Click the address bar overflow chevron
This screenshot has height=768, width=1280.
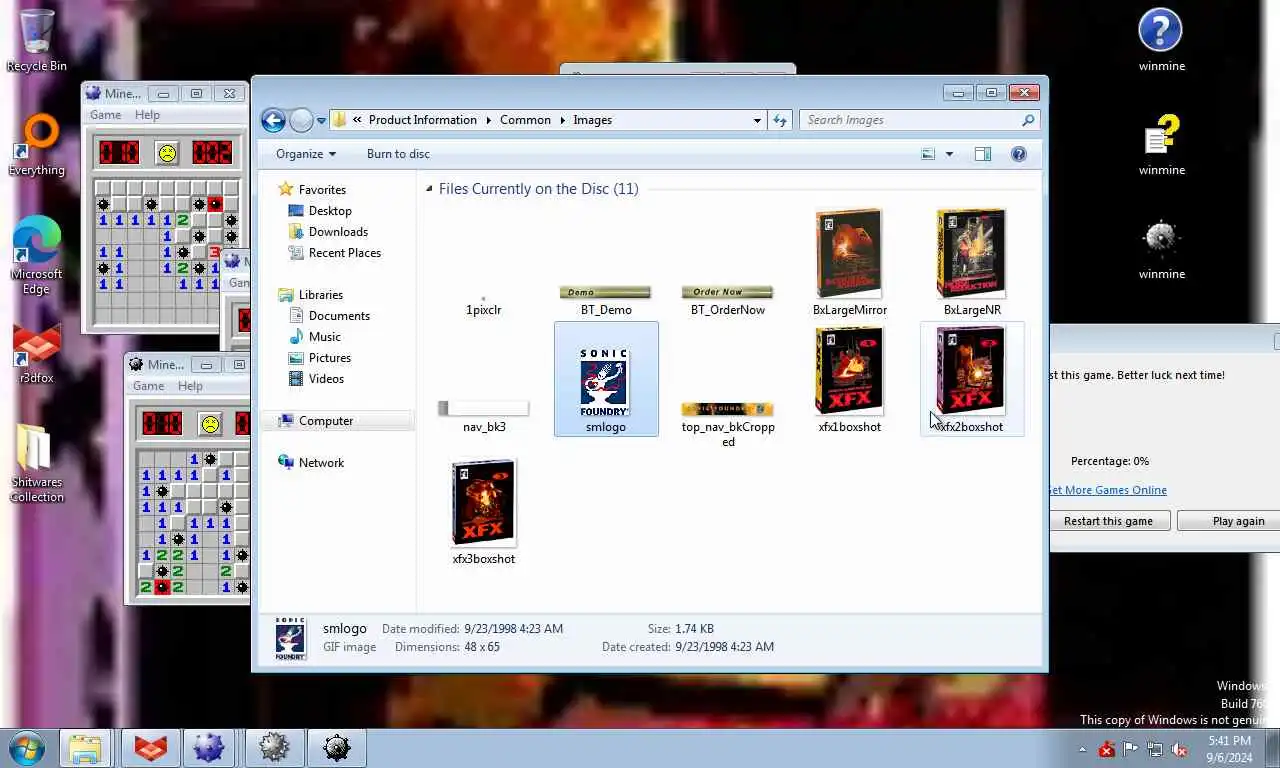[357, 120]
